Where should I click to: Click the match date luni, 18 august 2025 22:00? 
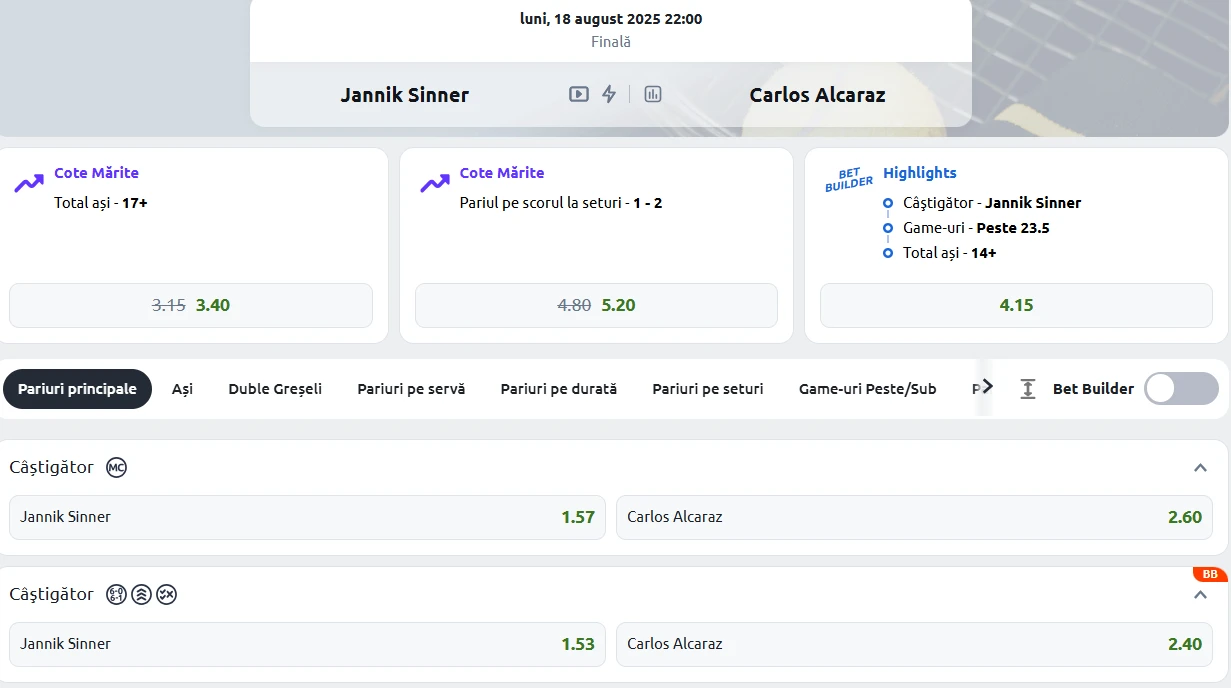click(611, 19)
